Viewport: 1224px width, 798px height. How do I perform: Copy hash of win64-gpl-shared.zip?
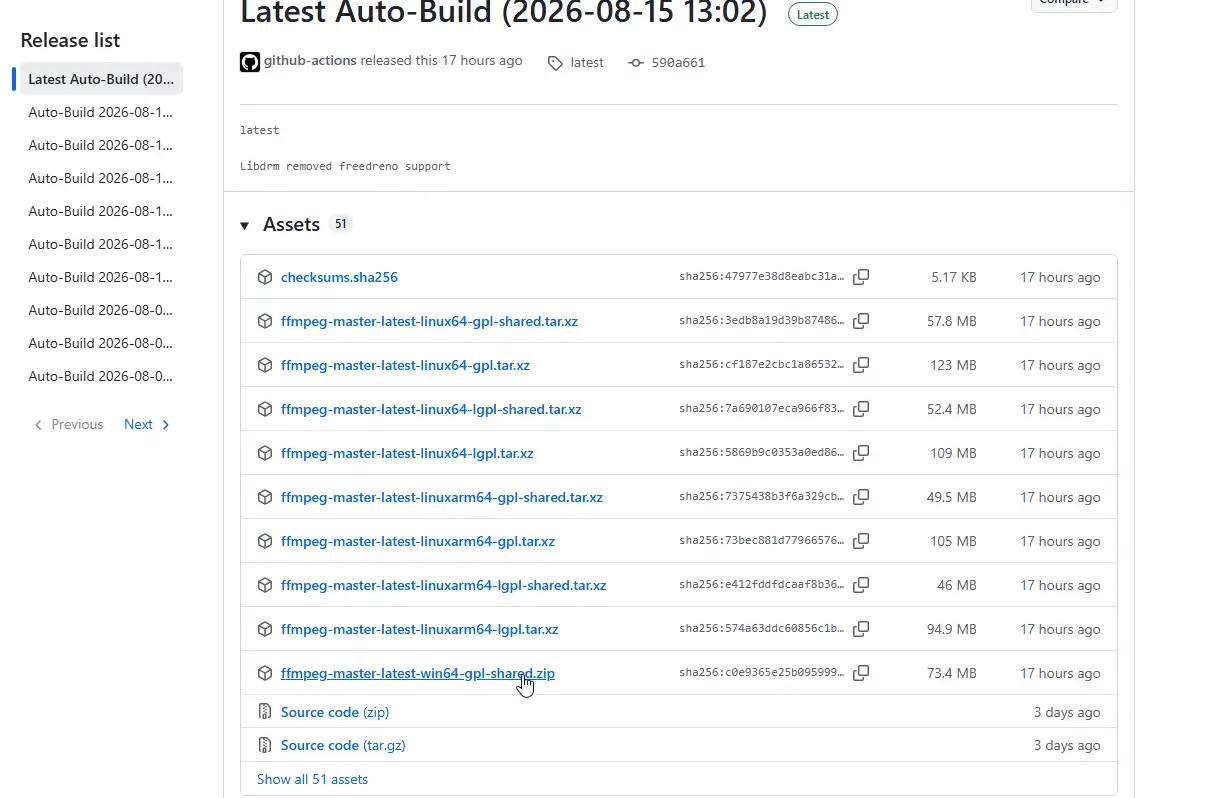(861, 673)
